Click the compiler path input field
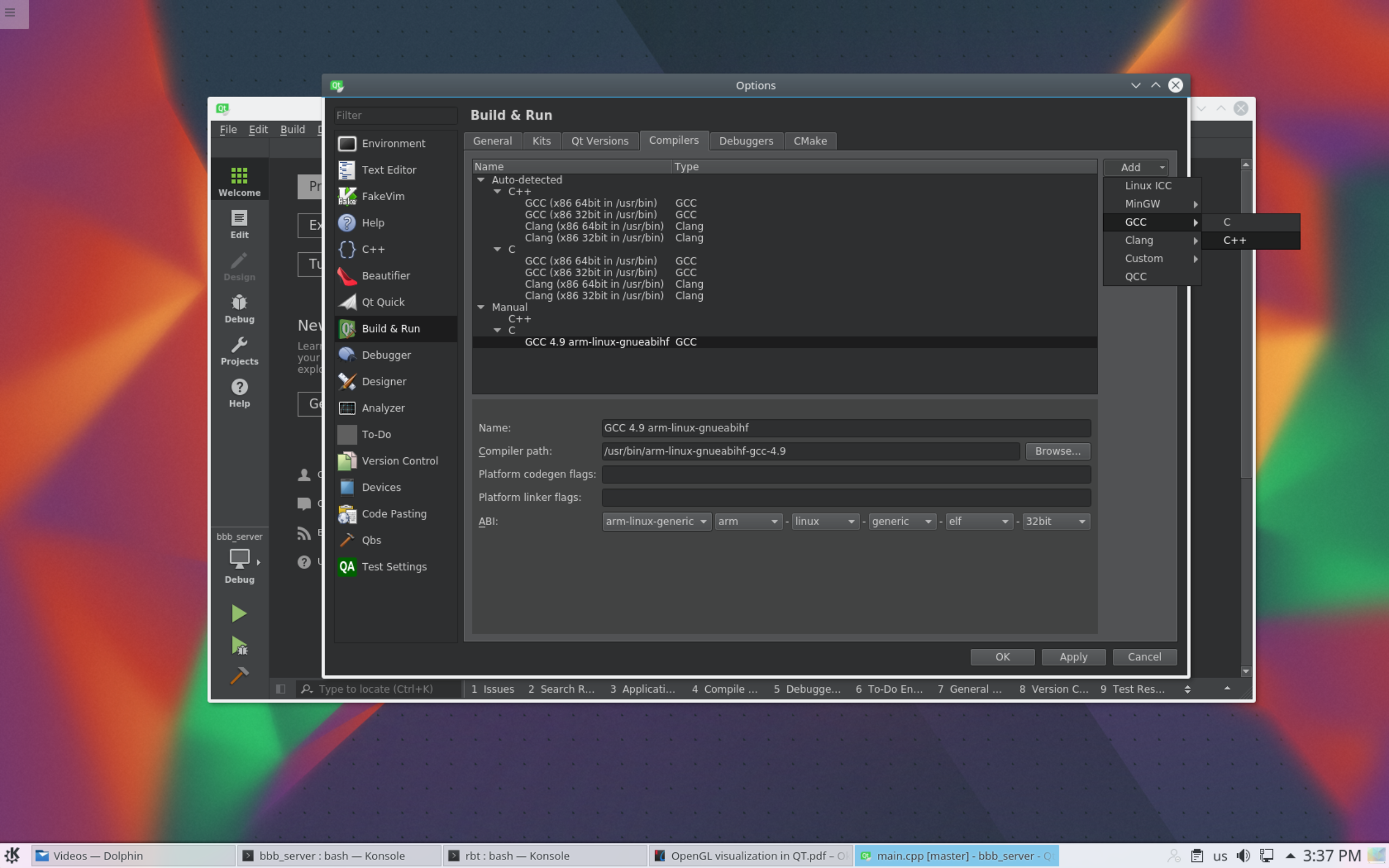This screenshot has height=868, width=1389. (809, 450)
